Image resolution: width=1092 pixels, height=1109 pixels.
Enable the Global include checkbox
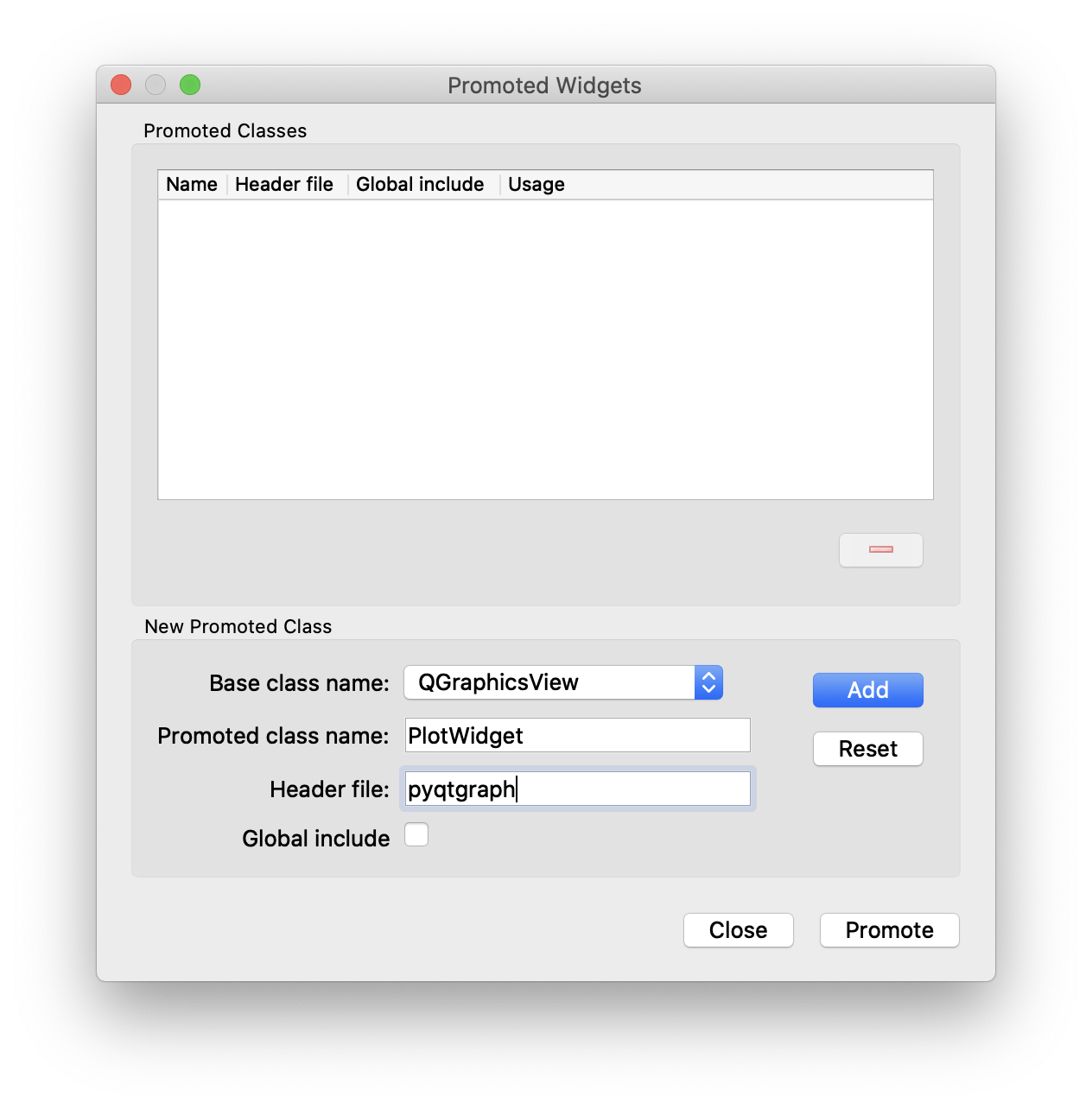tap(416, 835)
